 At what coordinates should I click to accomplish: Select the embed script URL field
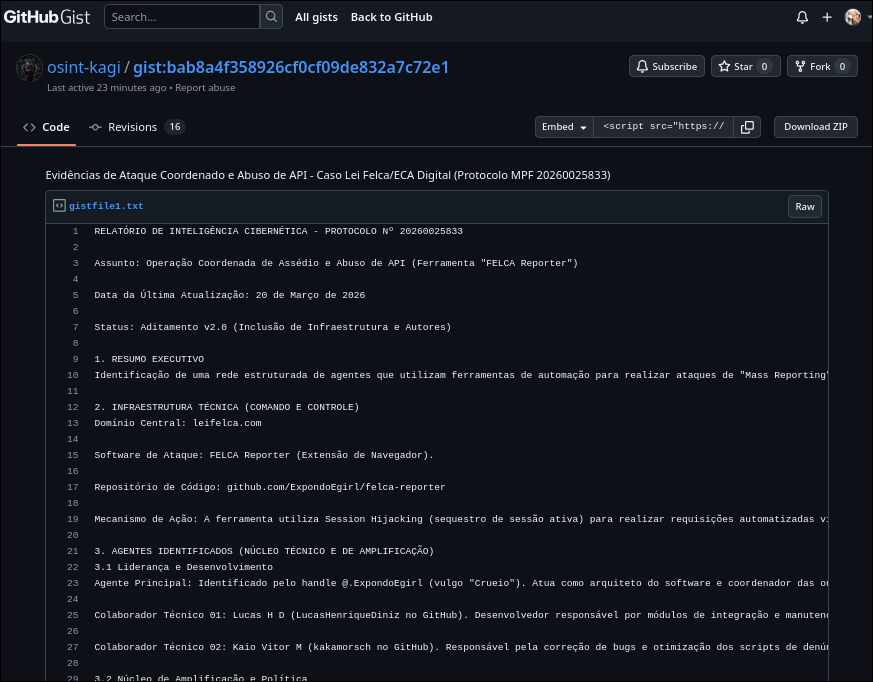tap(663, 127)
